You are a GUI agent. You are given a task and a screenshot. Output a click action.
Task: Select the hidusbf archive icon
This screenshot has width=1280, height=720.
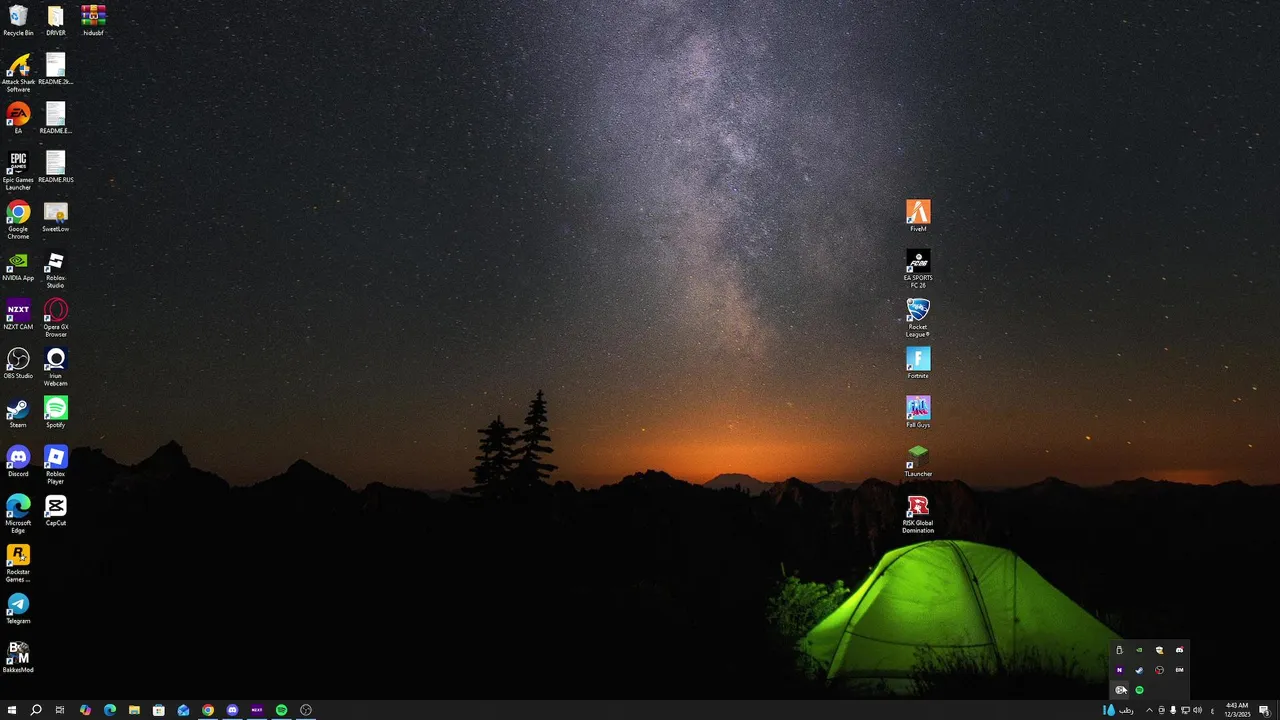[x=93, y=20]
